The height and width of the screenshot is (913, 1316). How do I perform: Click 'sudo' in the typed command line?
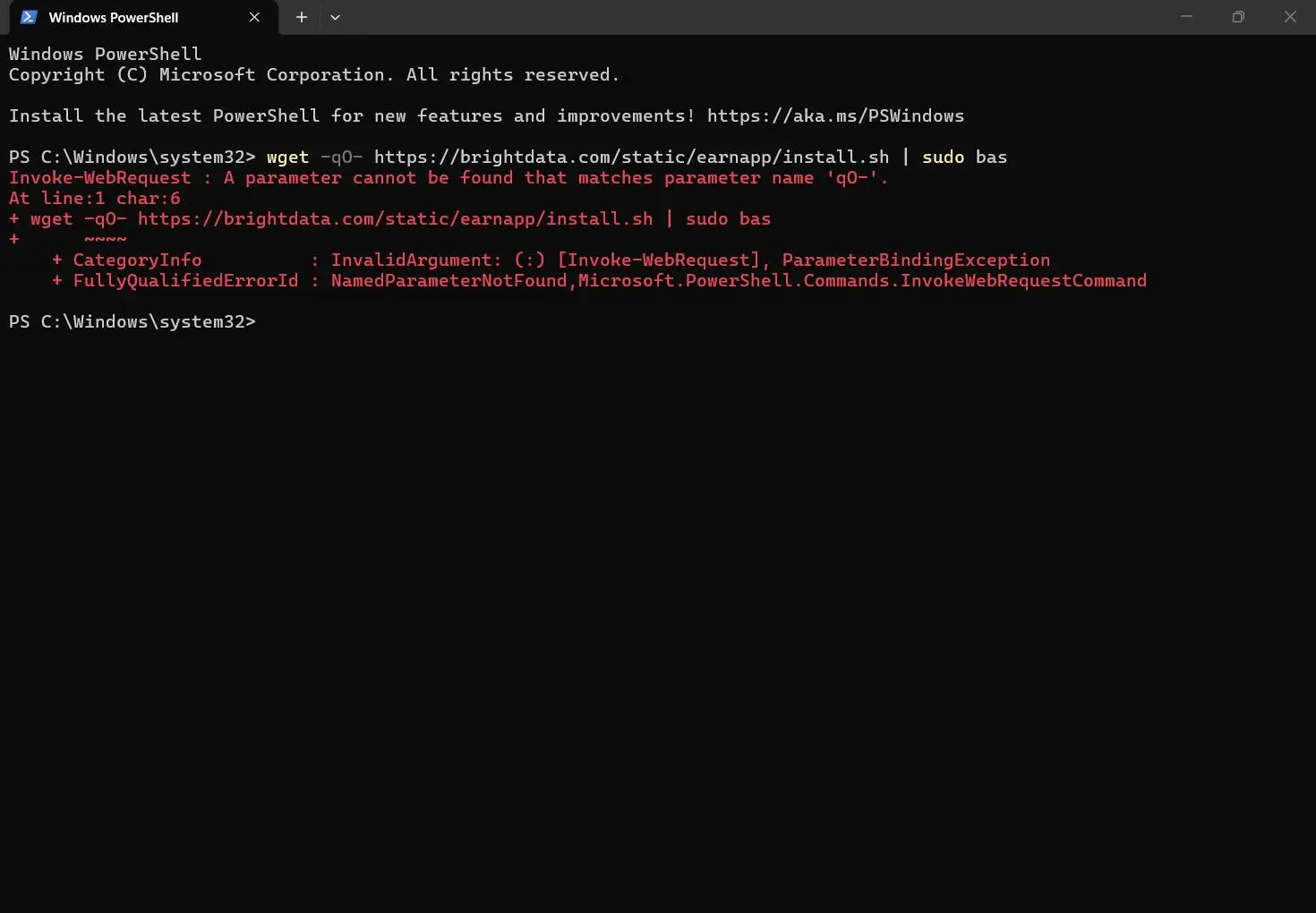pyautogui.click(x=943, y=158)
